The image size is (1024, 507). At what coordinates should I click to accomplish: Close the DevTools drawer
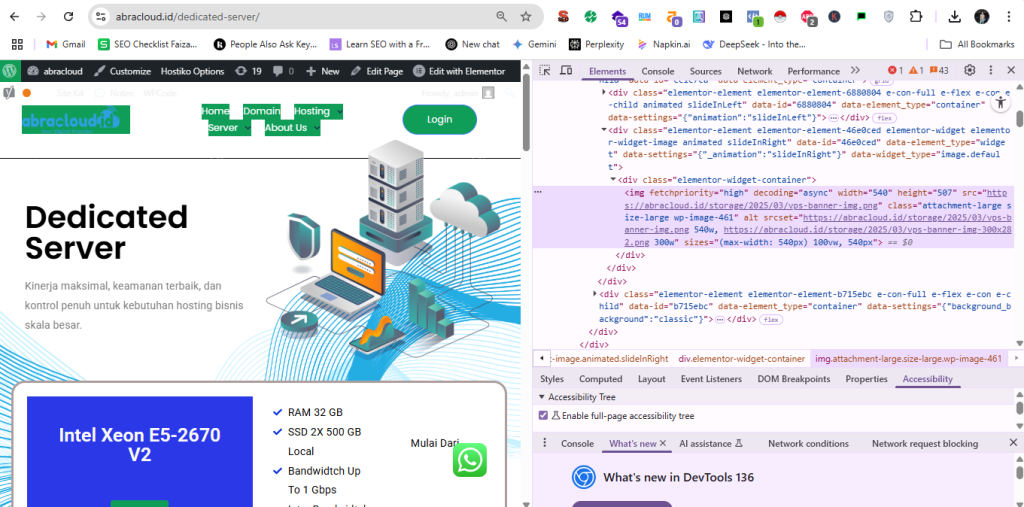pos(1014,443)
